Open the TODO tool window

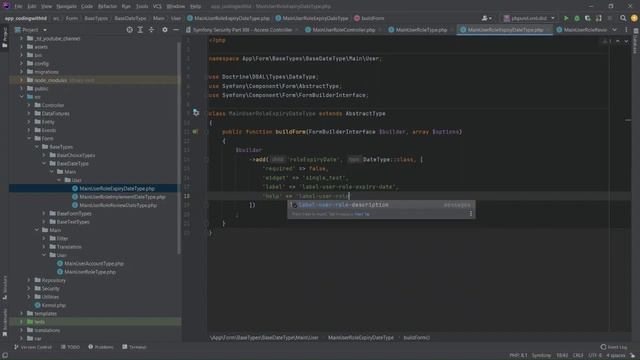70,347
